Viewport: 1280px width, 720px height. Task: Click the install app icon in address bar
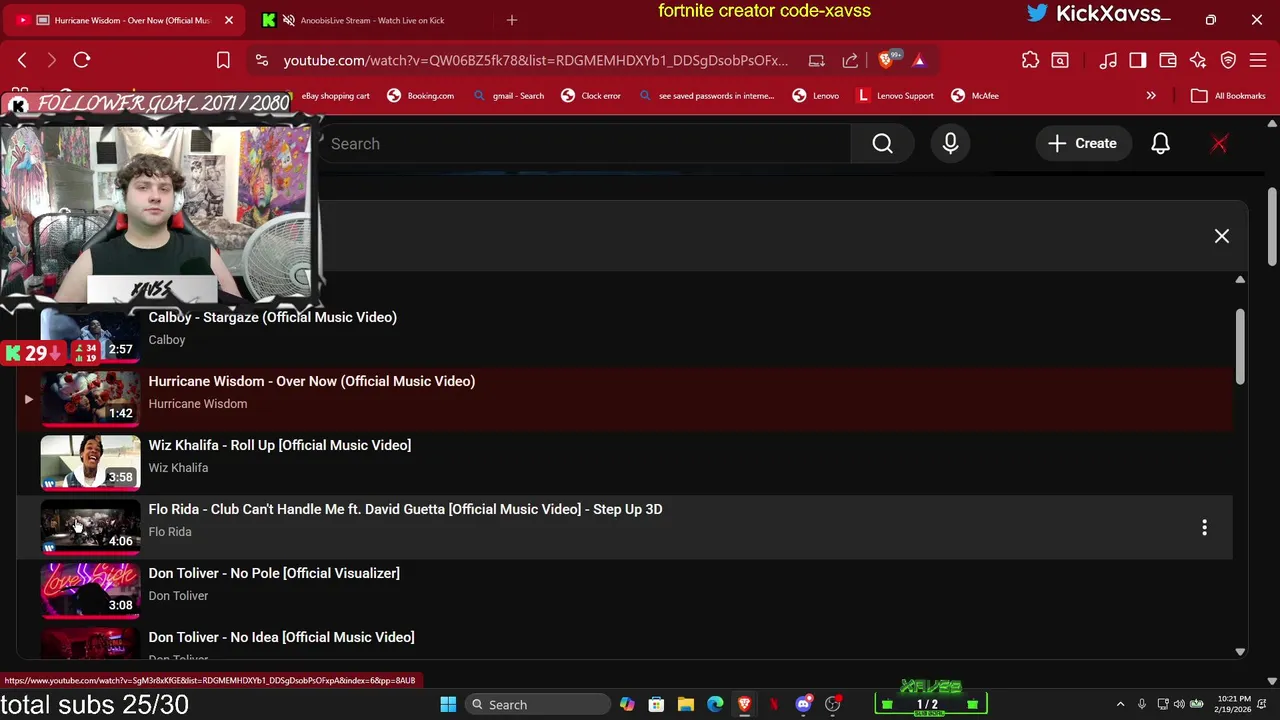click(x=816, y=60)
